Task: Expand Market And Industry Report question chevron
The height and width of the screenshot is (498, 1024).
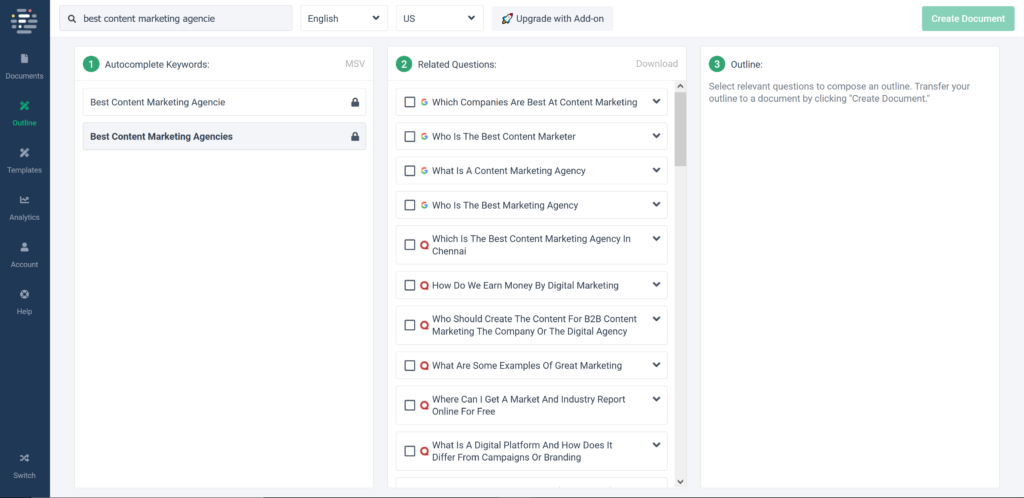Action: [656, 399]
